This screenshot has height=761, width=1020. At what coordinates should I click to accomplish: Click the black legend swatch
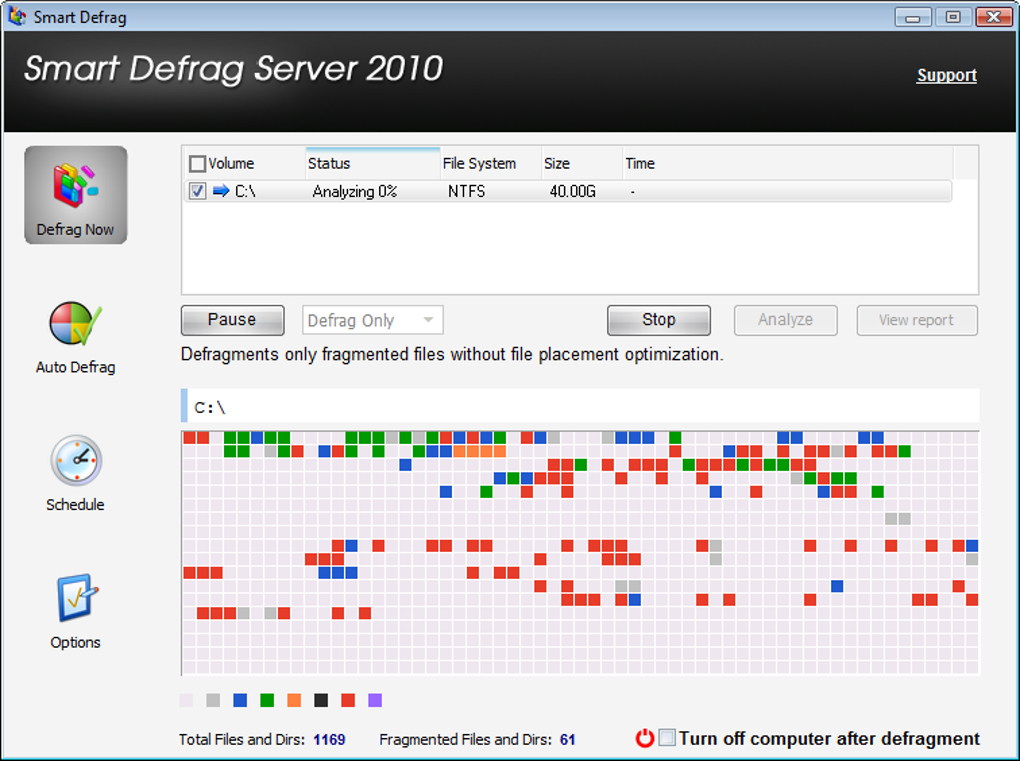tap(321, 700)
